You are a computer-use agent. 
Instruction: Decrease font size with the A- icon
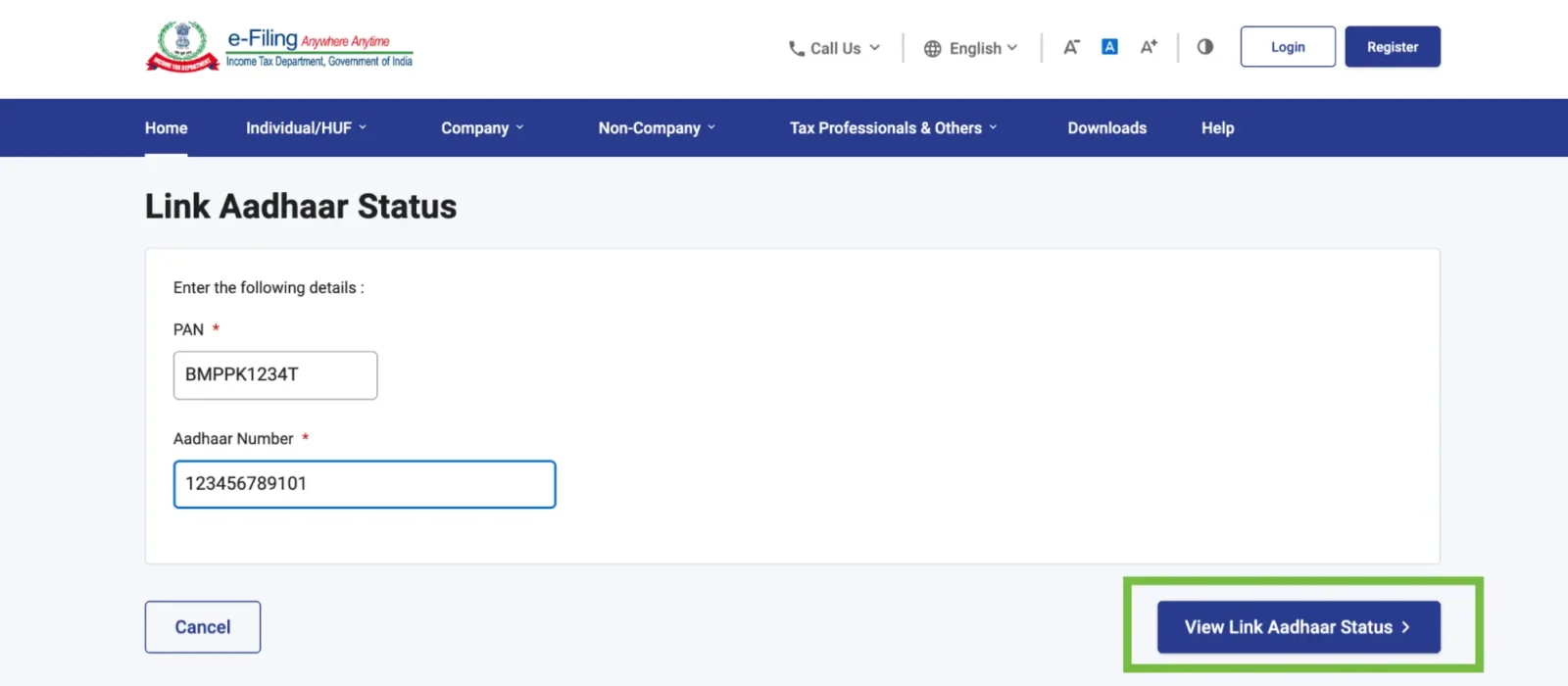(x=1071, y=47)
